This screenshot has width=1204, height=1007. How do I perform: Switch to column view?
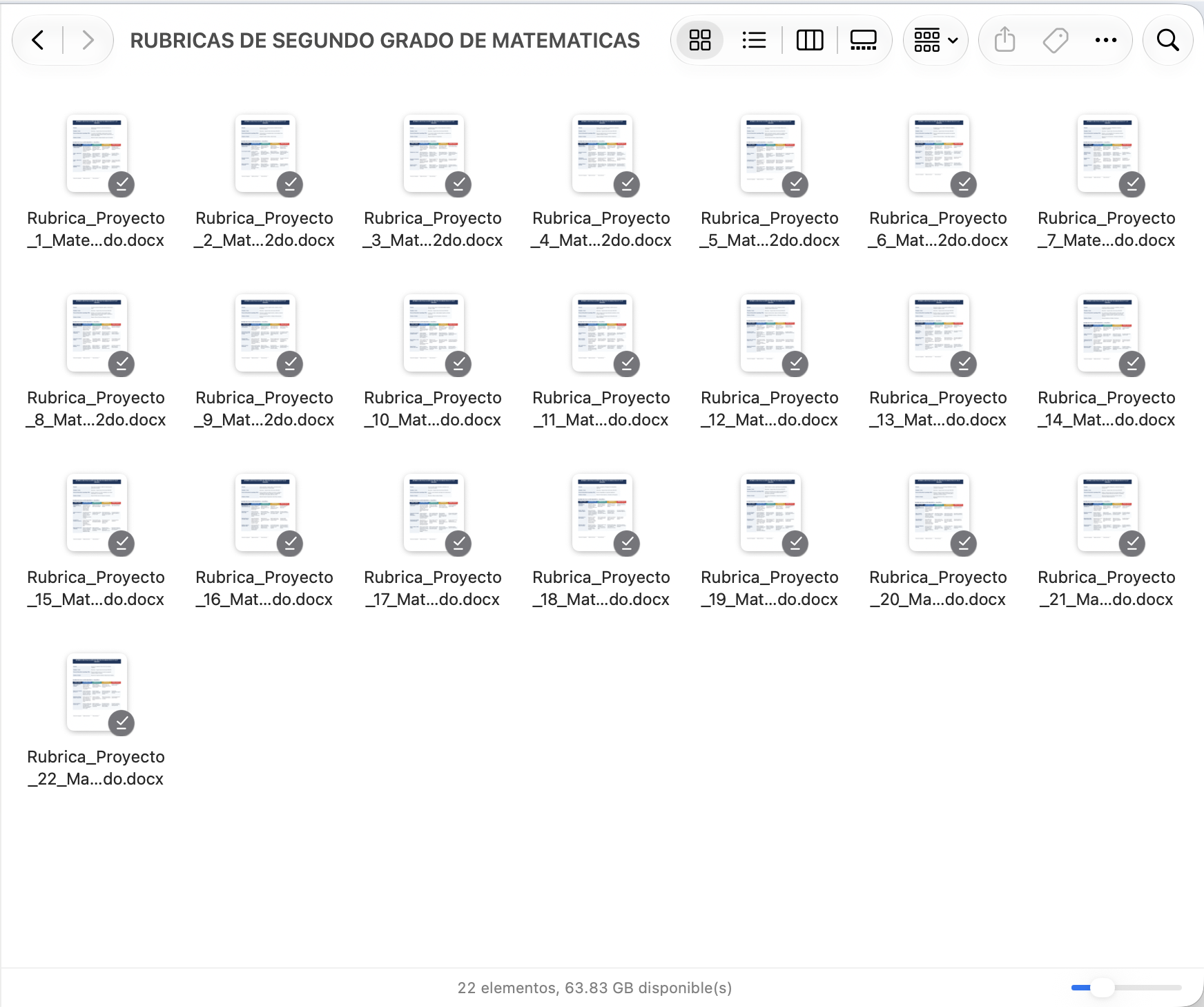coord(809,40)
